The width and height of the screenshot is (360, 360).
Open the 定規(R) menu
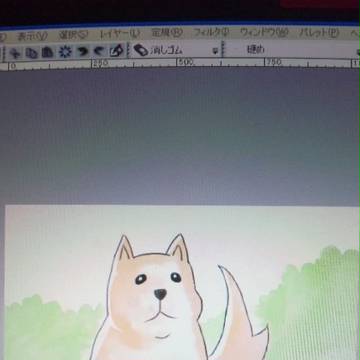click(167, 33)
